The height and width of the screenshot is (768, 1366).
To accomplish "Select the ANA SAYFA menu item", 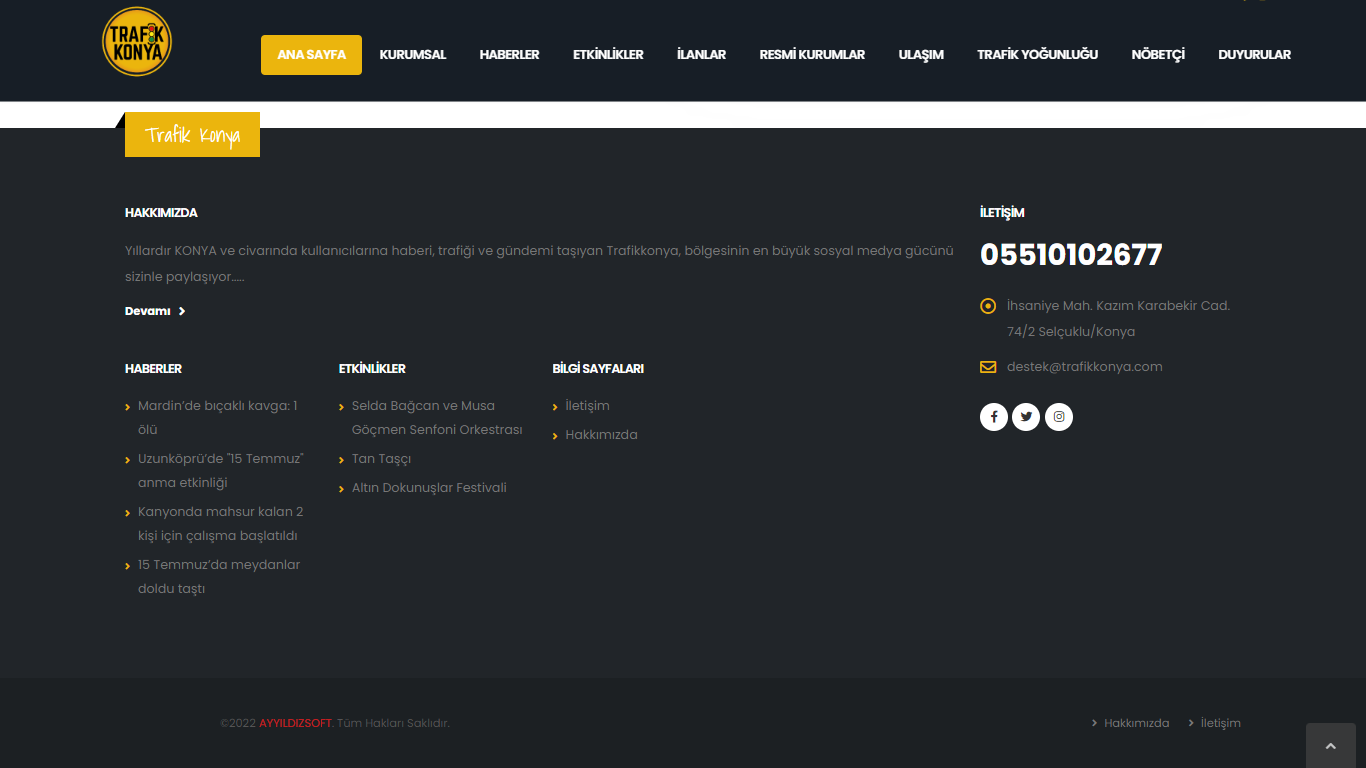I will (311, 55).
